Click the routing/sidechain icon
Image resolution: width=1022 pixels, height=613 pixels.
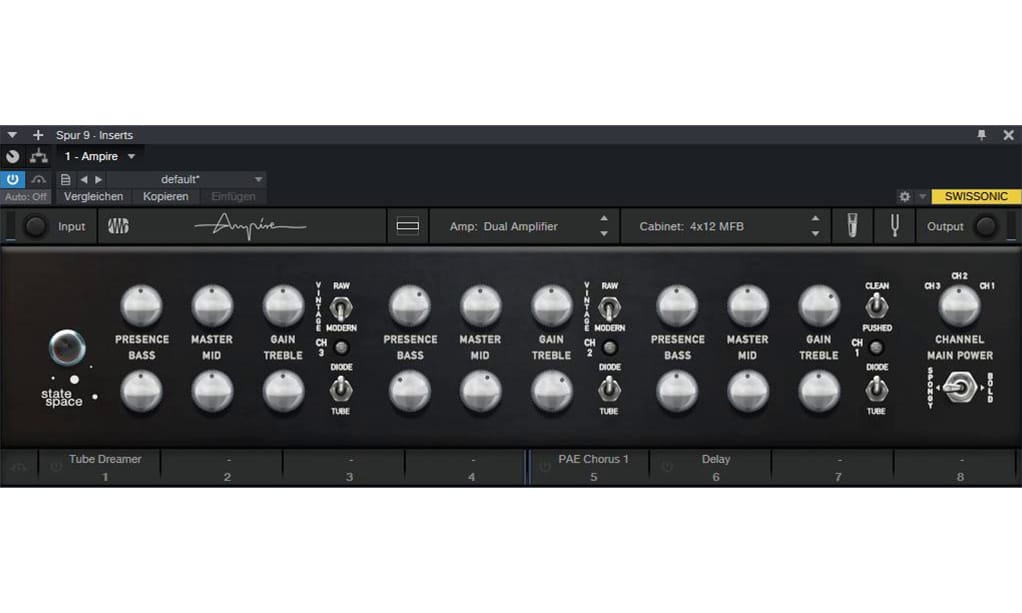[38, 157]
